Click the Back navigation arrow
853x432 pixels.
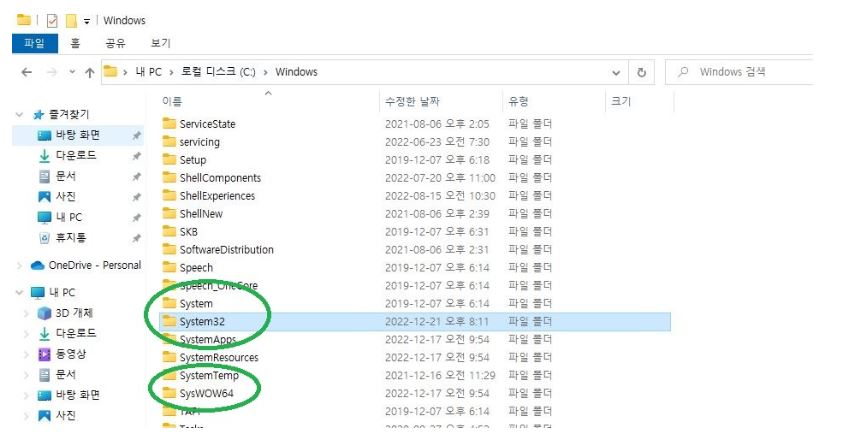point(26,72)
